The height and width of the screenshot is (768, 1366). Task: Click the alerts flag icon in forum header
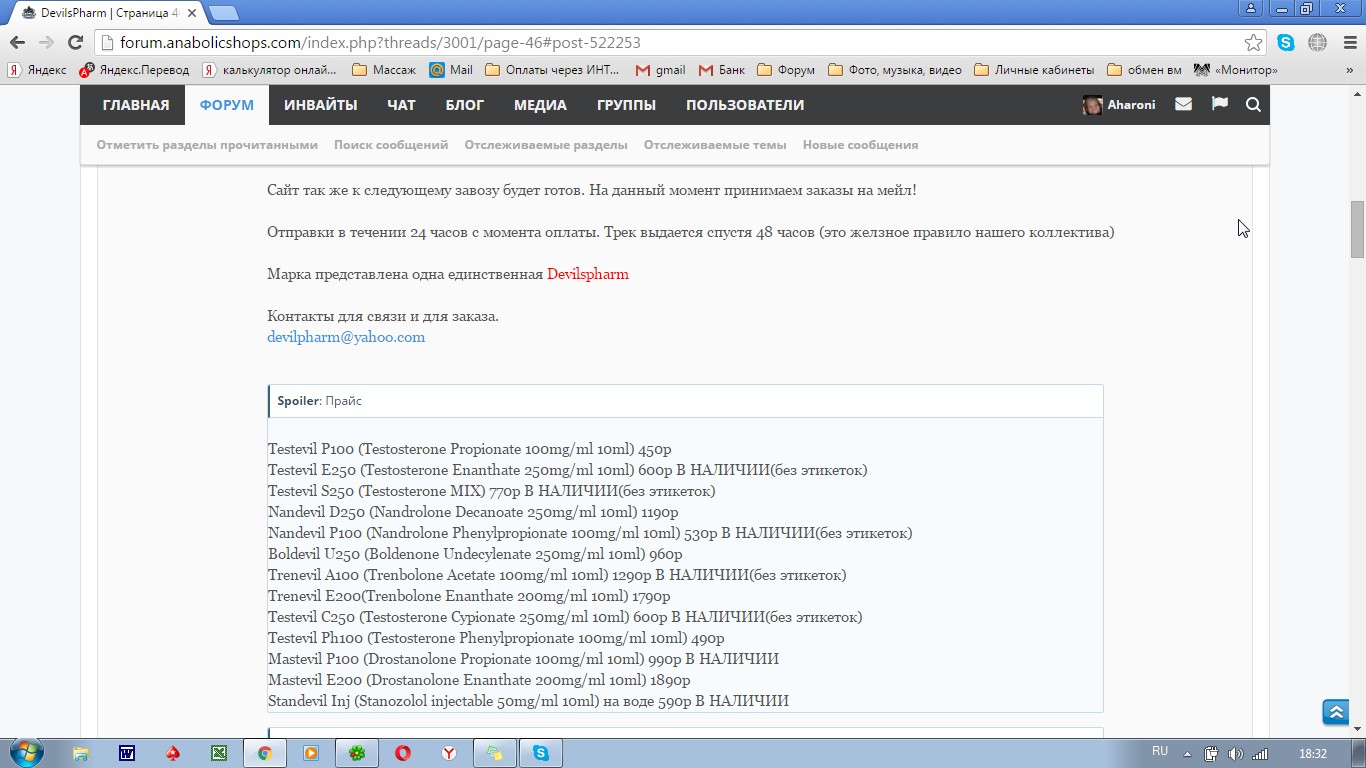tap(1219, 104)
